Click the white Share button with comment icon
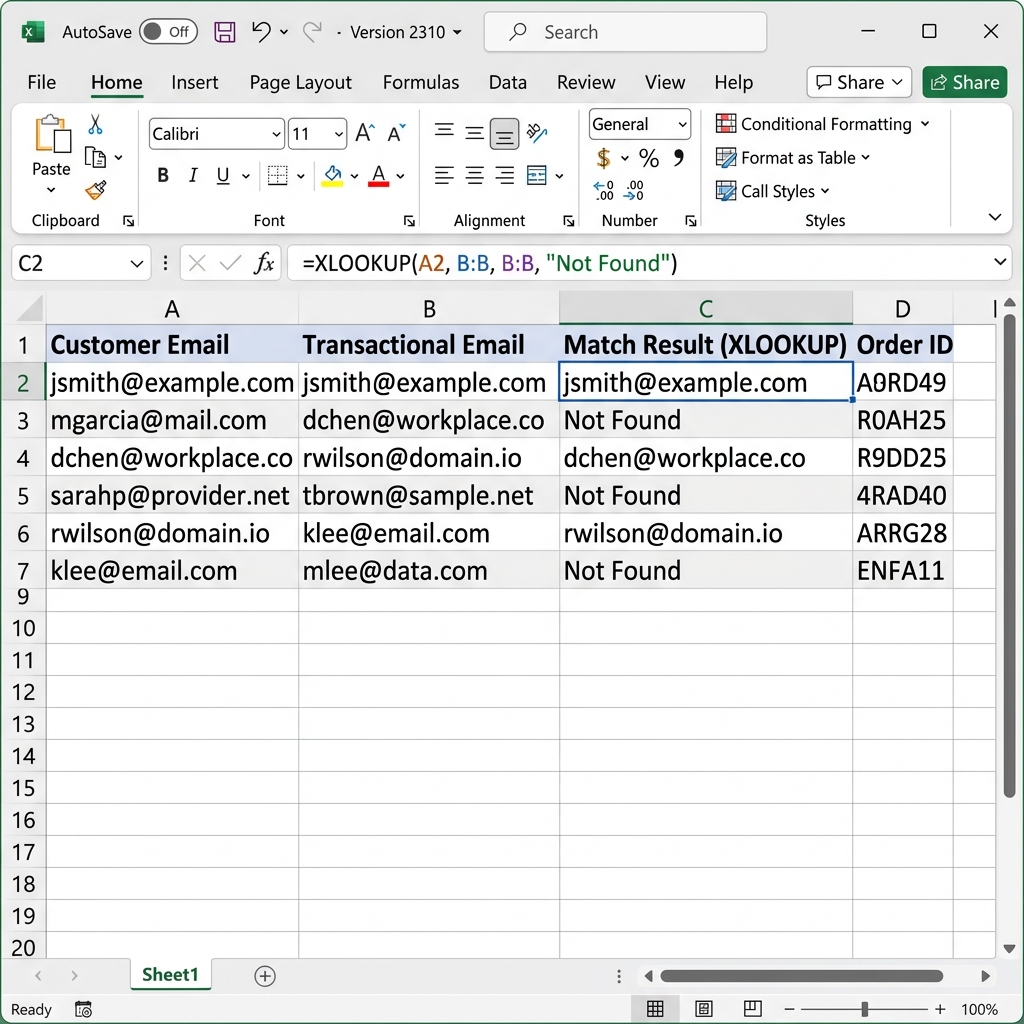The width and height of the screenshot is (1024, 1024). click(859, 82)
